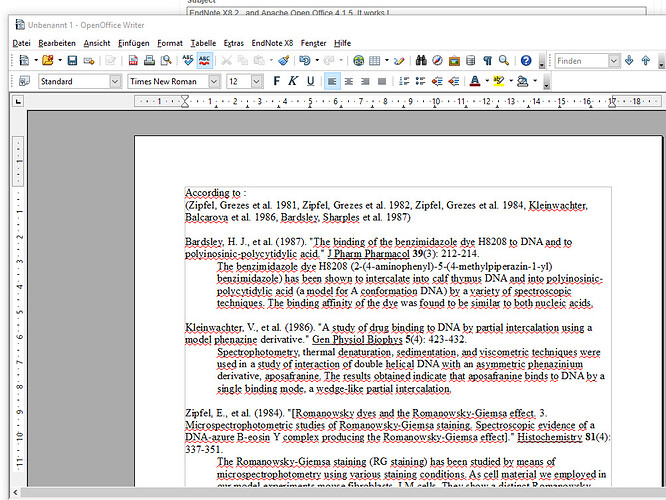
Task: Send document as e-mail icon
Action: pos(89,61)
